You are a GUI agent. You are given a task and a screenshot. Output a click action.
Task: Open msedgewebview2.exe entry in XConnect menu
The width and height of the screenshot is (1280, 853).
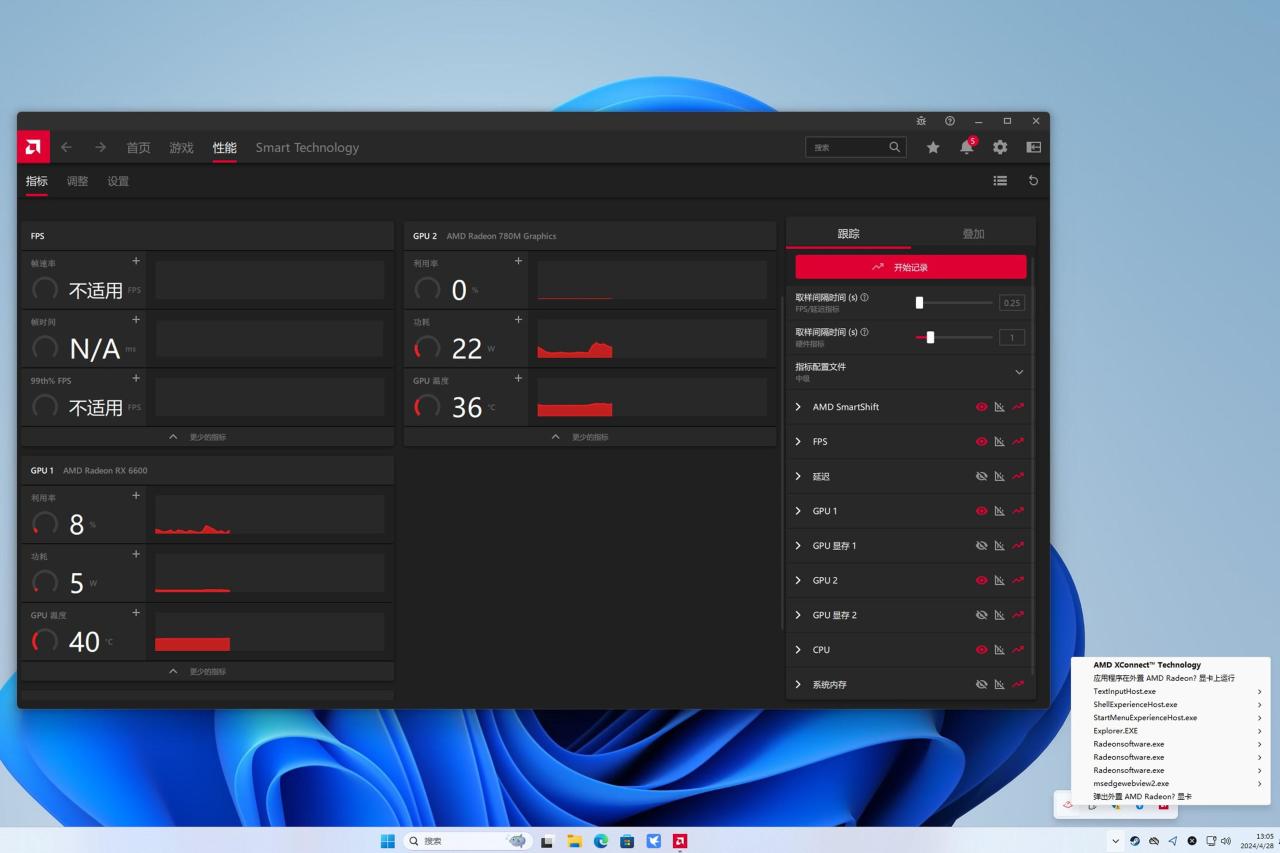[1171, 784]
